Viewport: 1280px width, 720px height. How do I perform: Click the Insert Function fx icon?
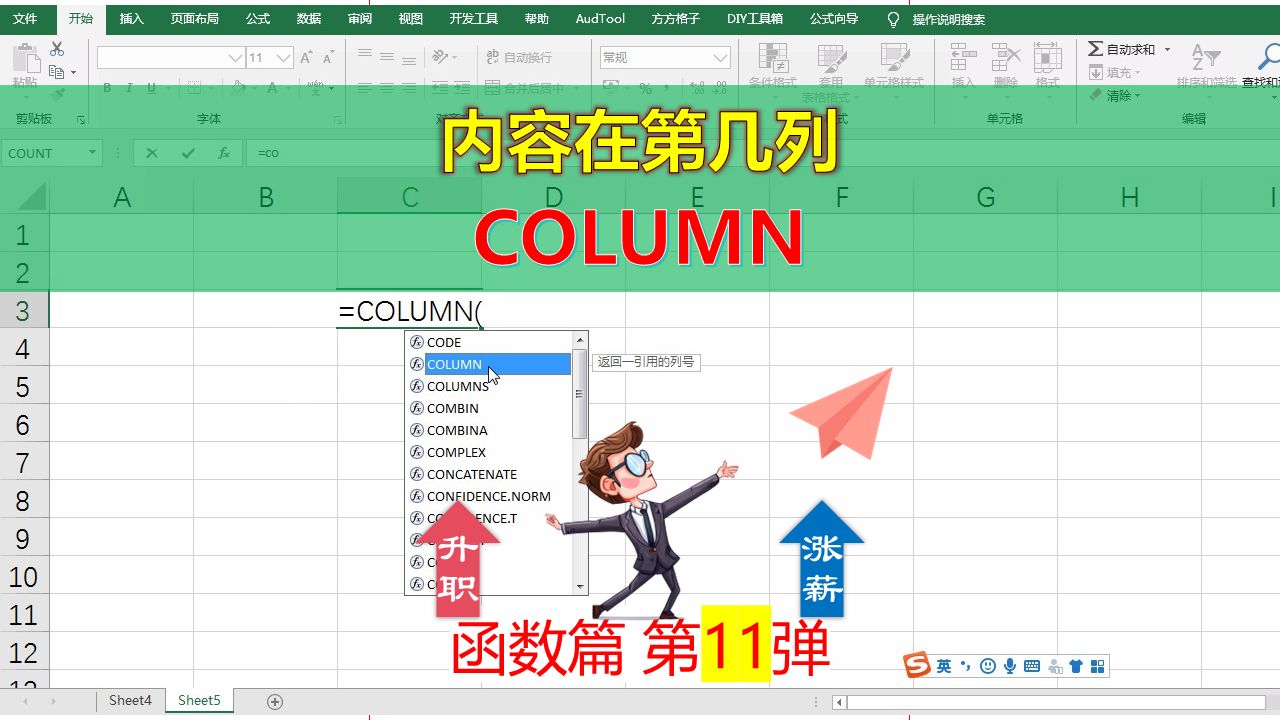[x=225, y=153]
